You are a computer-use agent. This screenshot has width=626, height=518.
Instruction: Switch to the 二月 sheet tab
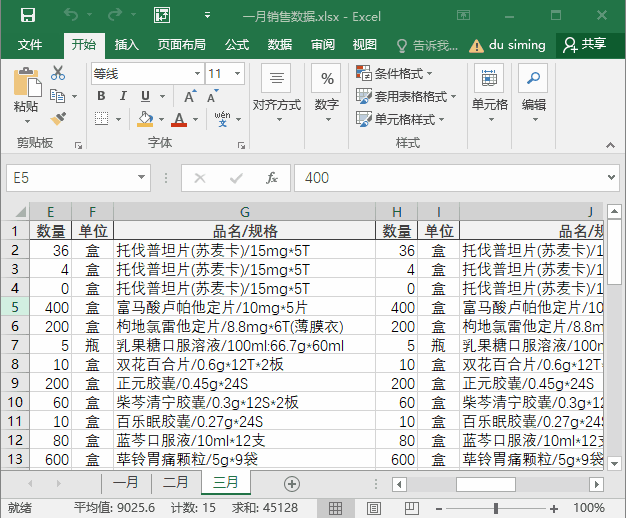click(x=176, y=483)
